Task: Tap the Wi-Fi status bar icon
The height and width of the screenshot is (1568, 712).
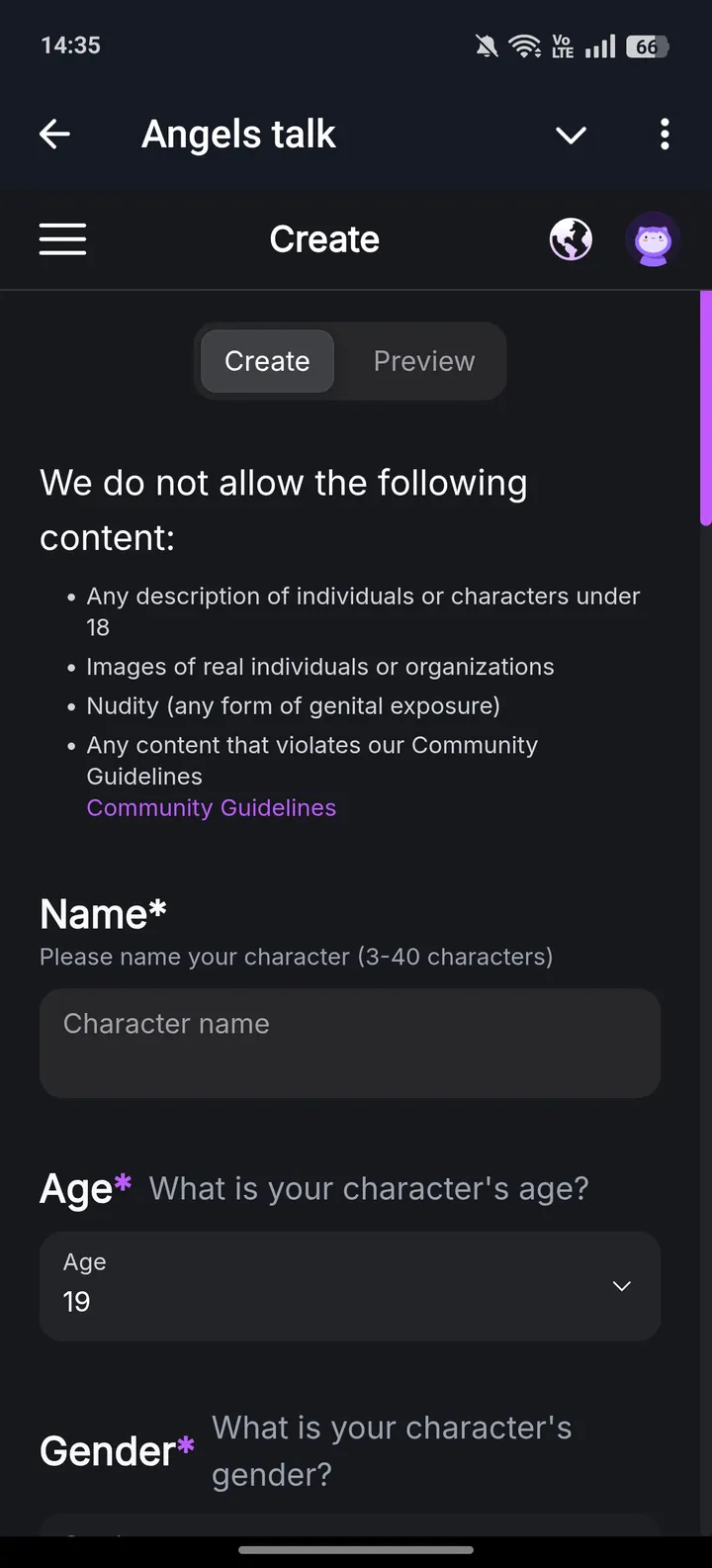Action: click(x=524, y=46)
